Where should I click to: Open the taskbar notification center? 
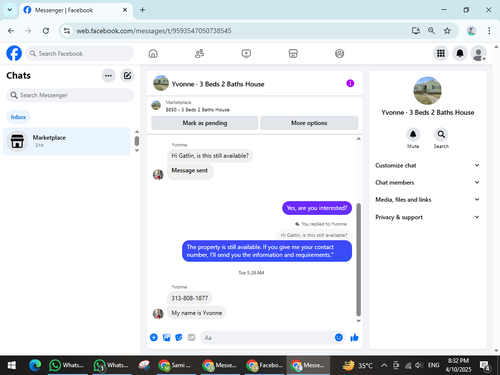[x=484, y=365]
